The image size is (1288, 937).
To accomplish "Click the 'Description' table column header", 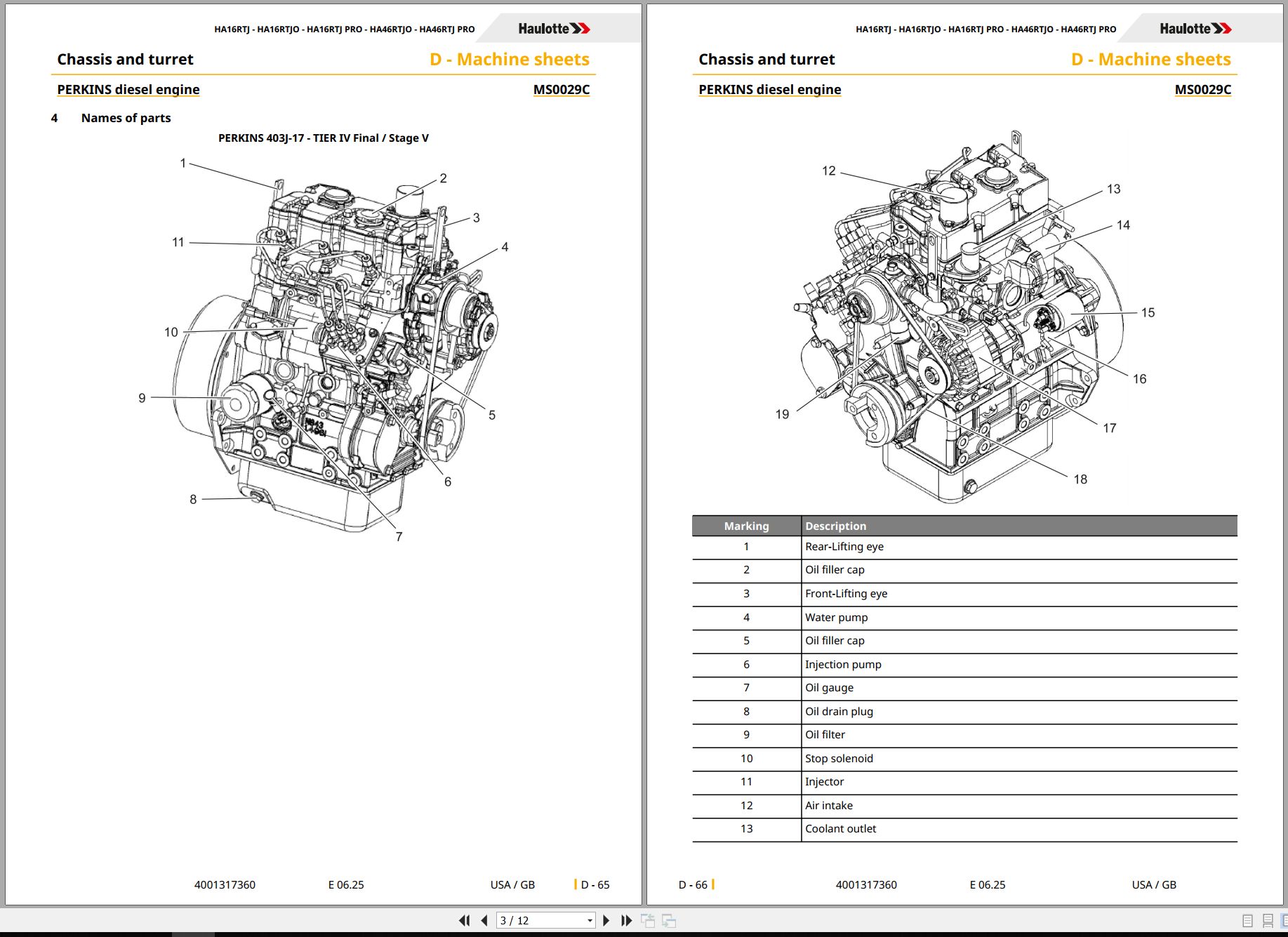I will pos(1019,526).
